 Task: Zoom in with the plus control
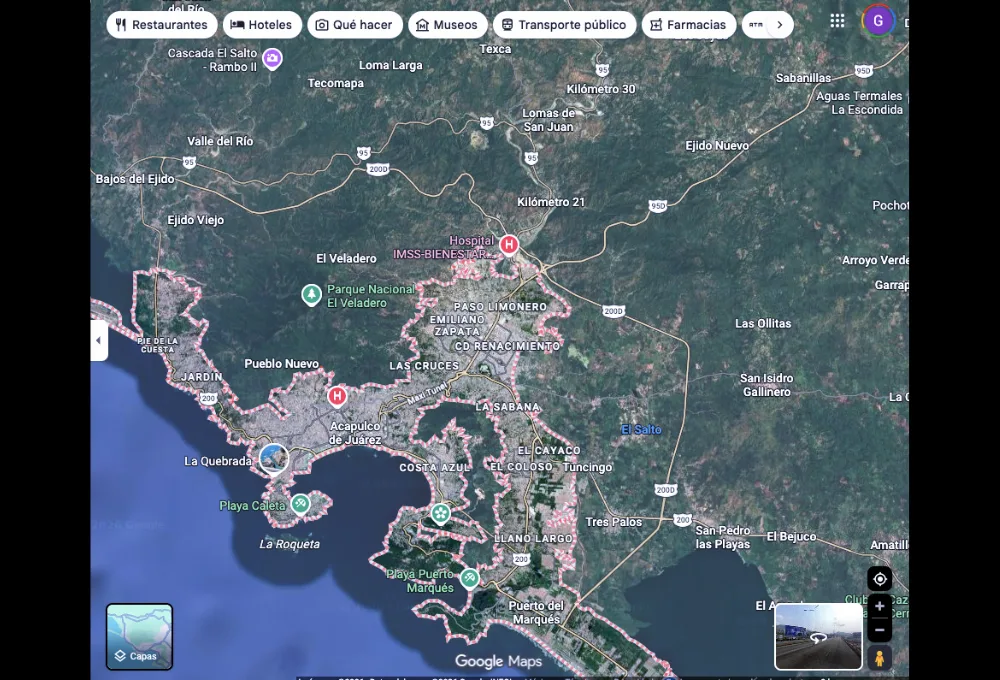(879, 605)
